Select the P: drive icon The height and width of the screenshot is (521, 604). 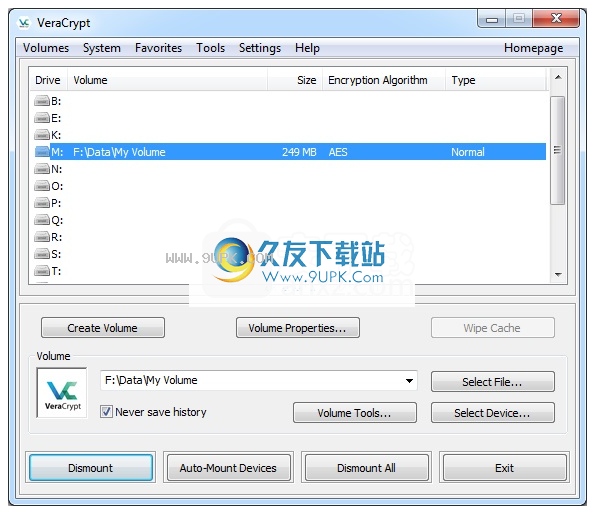[x=42, y=203]
